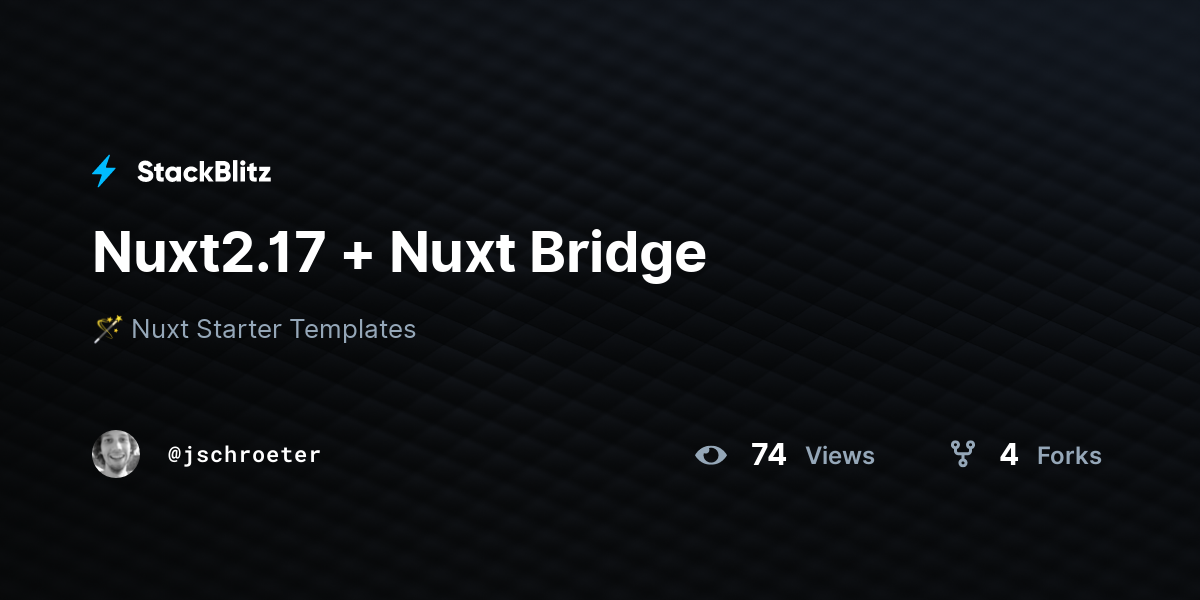Click the 4 fork count number
This screenshot has height=600, width=1200.
click(x=1009, y=455)
